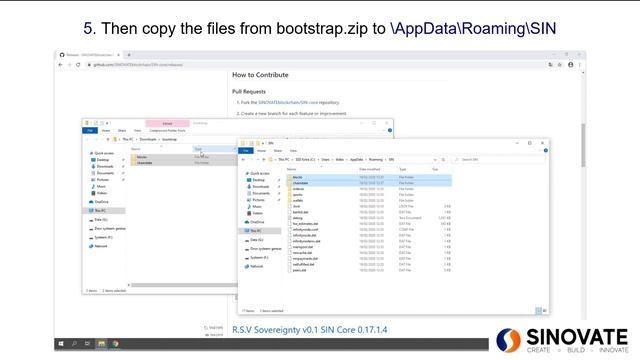
Task: Sort by Date modified column in SIN window
Action: [369, 169]
